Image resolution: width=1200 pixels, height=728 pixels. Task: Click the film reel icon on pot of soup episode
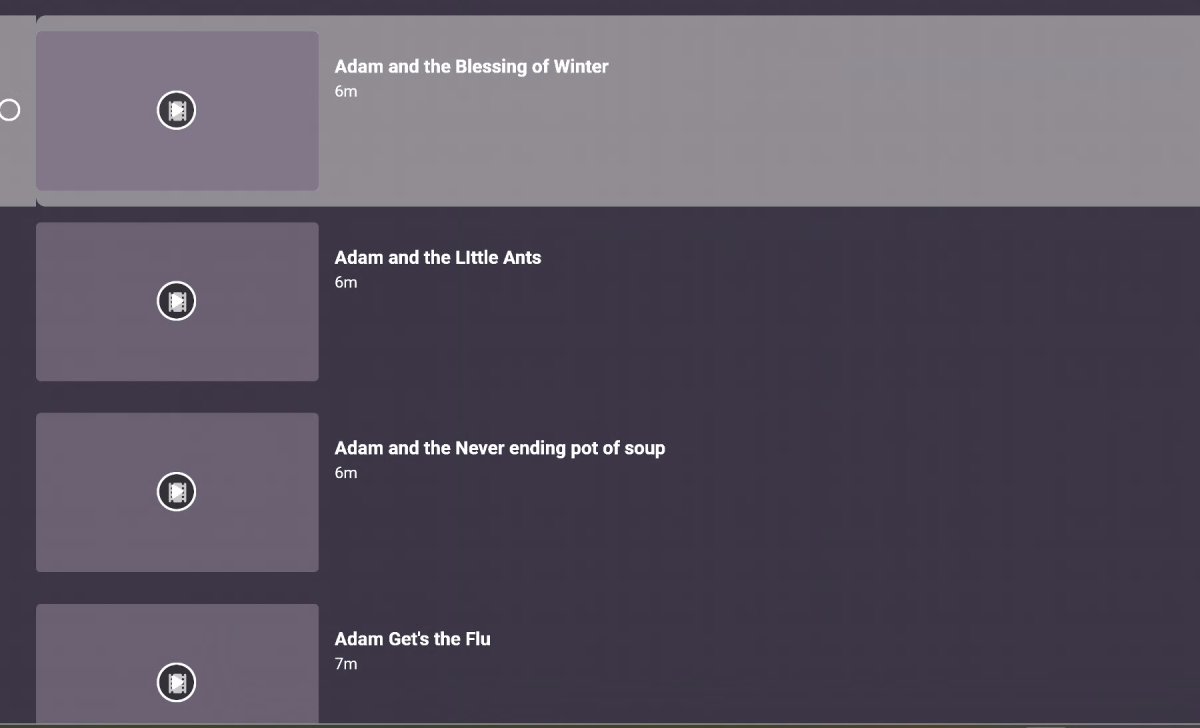177,492
